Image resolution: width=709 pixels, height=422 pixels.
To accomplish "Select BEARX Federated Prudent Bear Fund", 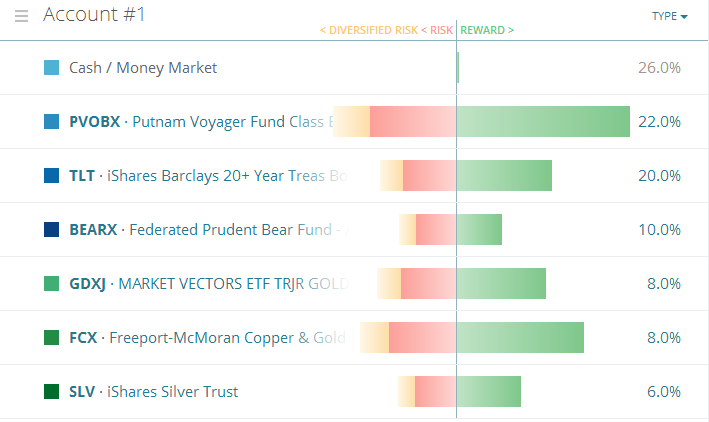I will pos(200,230).
